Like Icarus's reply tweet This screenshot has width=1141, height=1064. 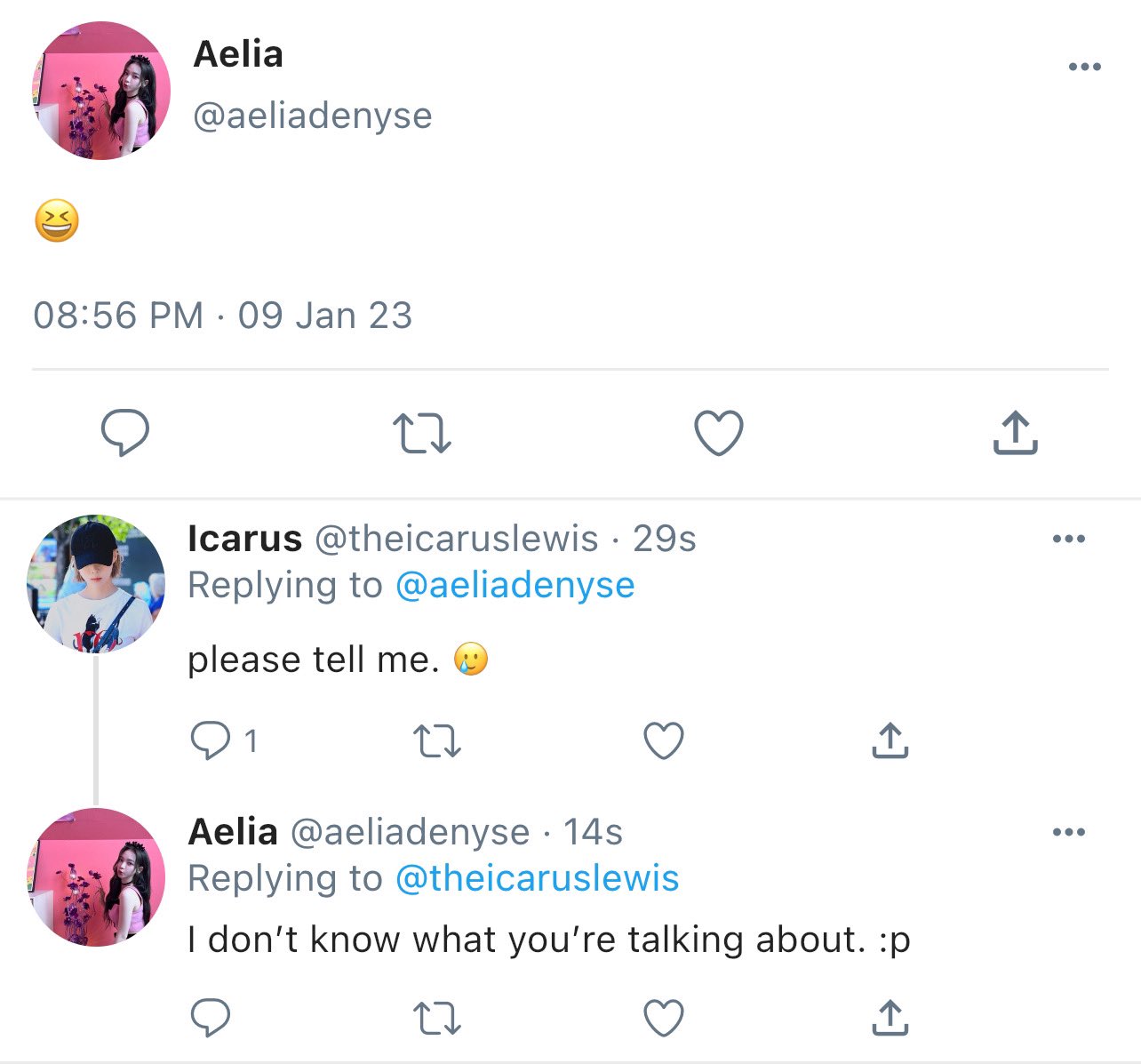664,740
